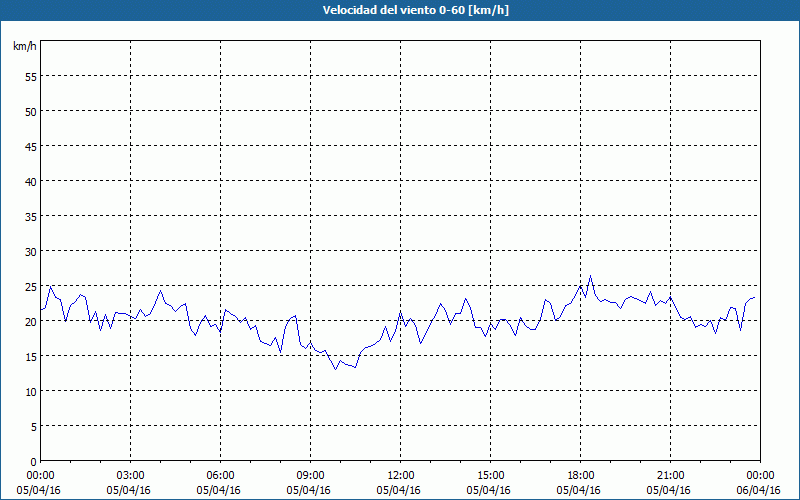Click the '40' y-axis value

[31, 182]
